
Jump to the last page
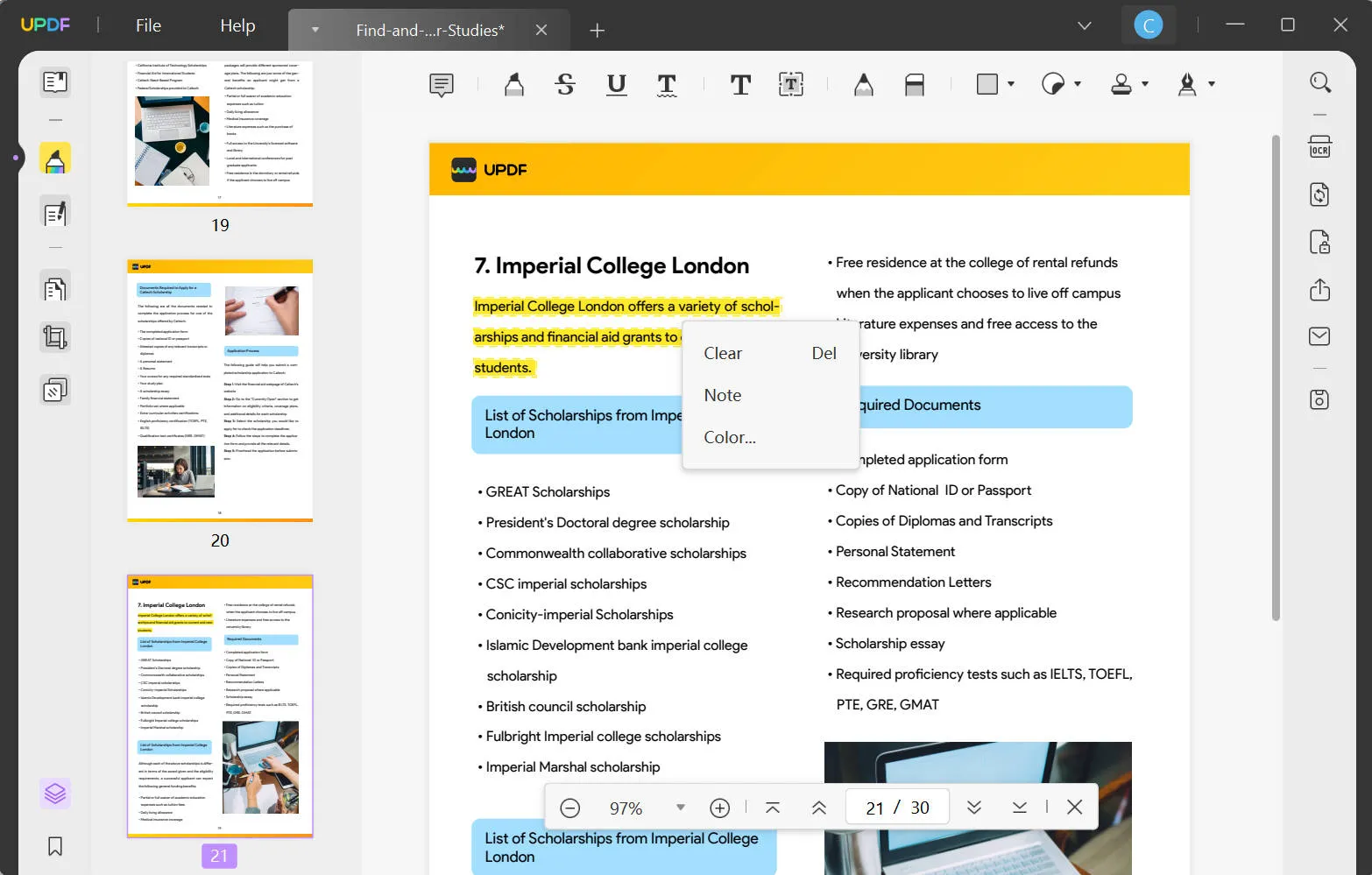[1020, 808]
